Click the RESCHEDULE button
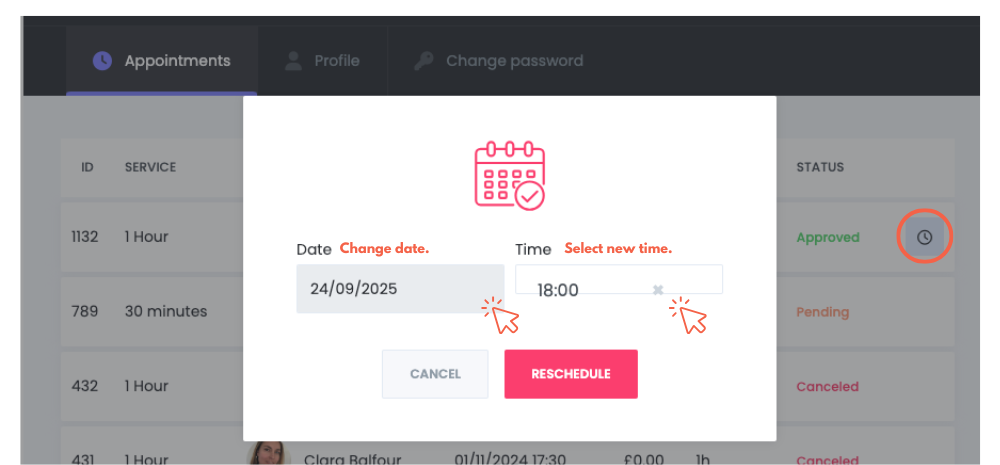This screenshot has height=465, width=1000. [x=571, y=374]
